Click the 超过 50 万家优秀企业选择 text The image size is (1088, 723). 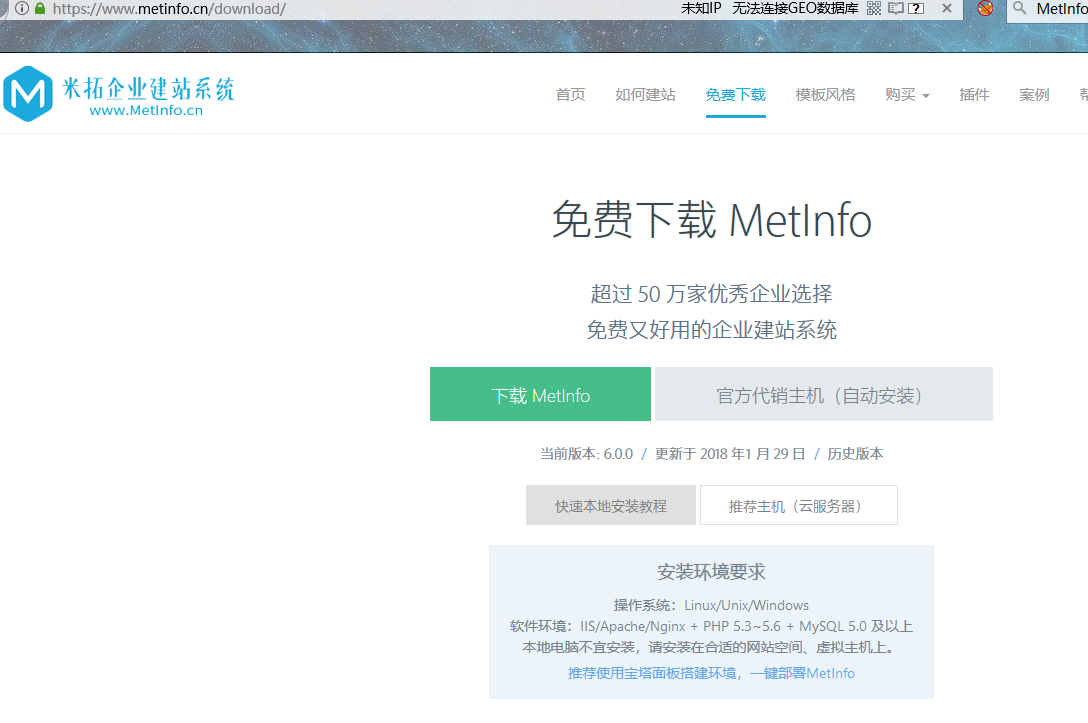tap(711, 294)
